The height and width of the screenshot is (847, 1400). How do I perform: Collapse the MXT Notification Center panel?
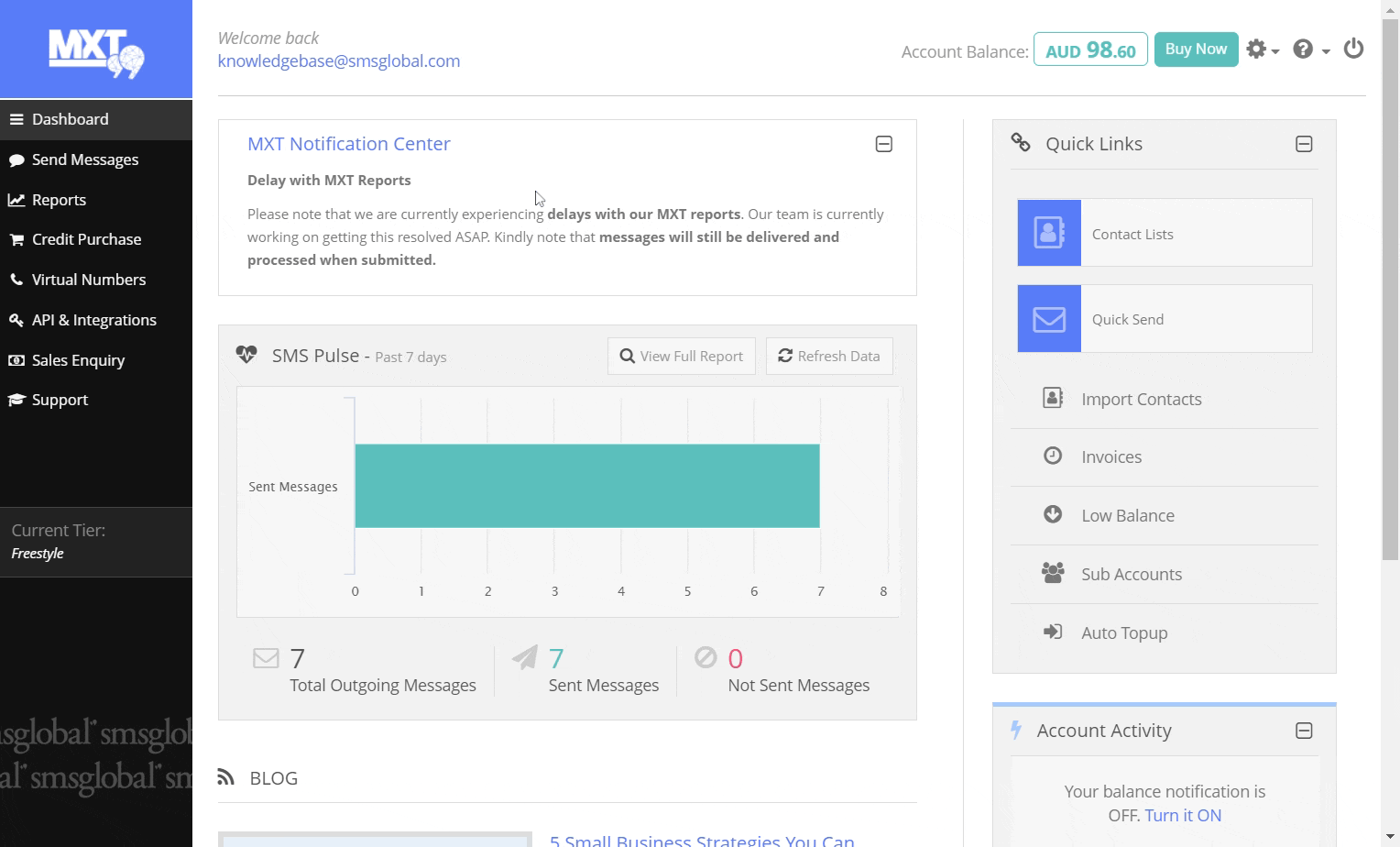coord(883,144)
